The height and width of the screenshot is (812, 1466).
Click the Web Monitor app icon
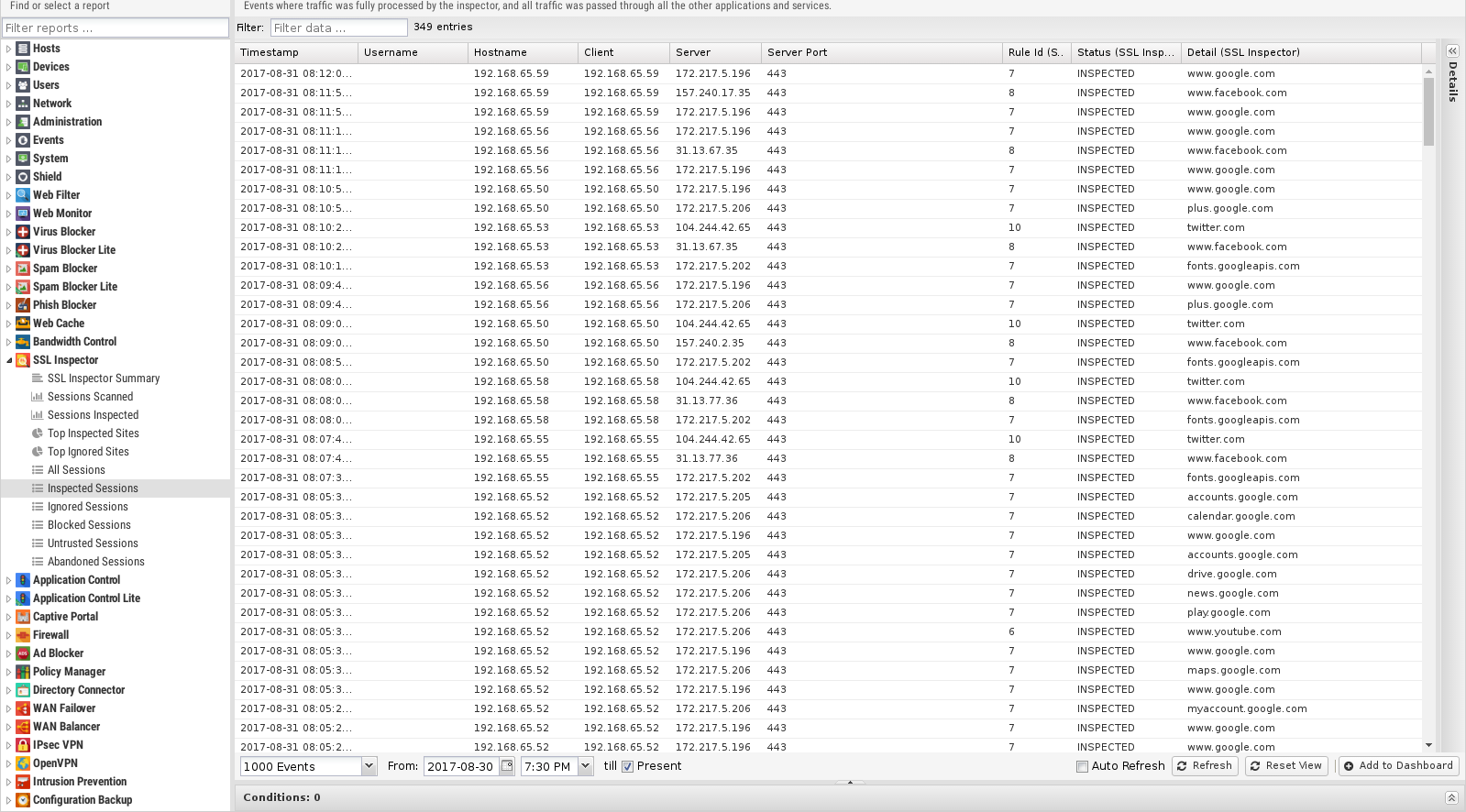coord(23,214)
